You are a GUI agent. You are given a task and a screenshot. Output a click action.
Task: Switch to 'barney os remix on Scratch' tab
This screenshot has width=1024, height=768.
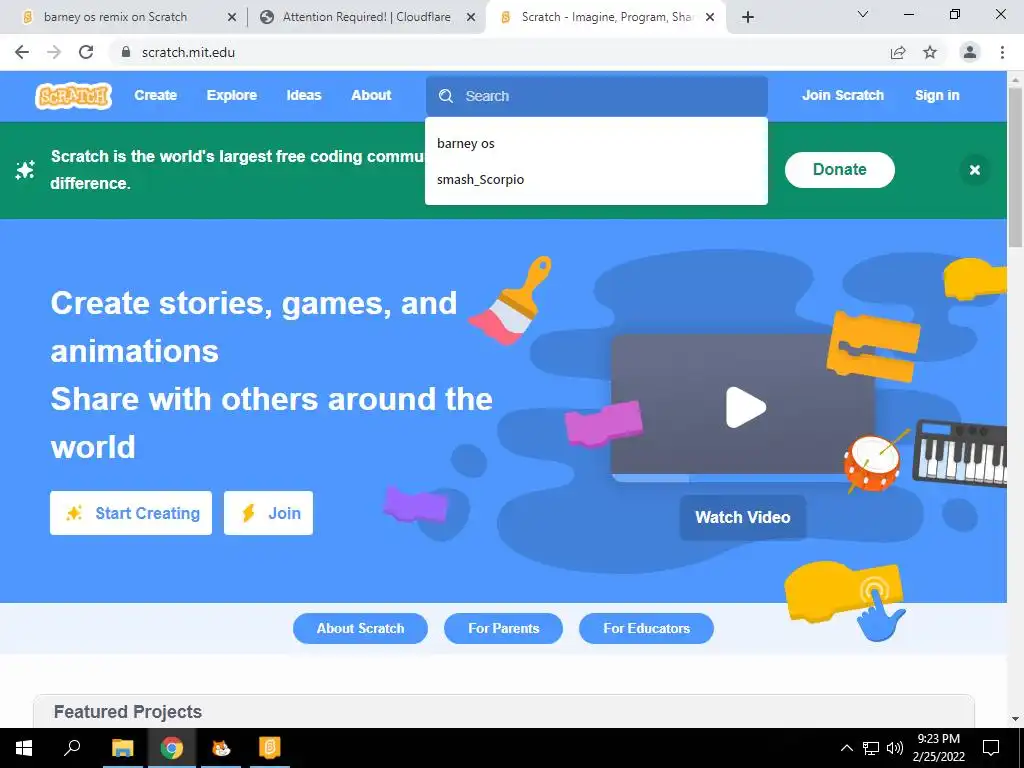(x=116, y=17)
